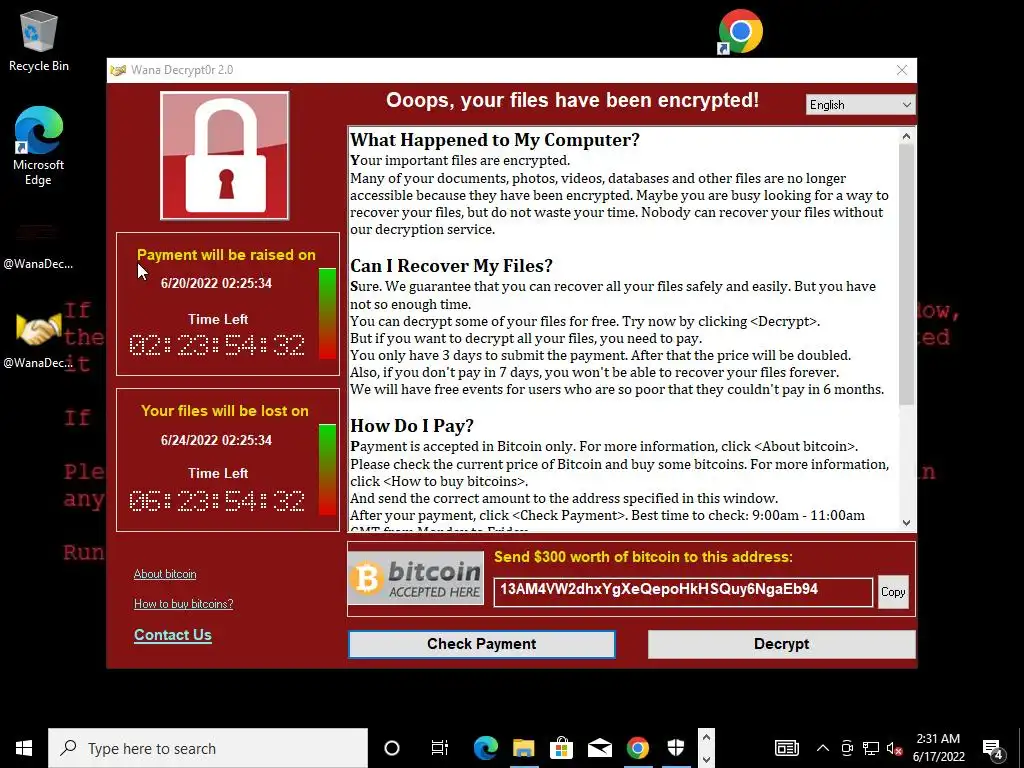1024x768 pixels.
Task: Click the Check Payment button
Action: (x=481, y=644)
